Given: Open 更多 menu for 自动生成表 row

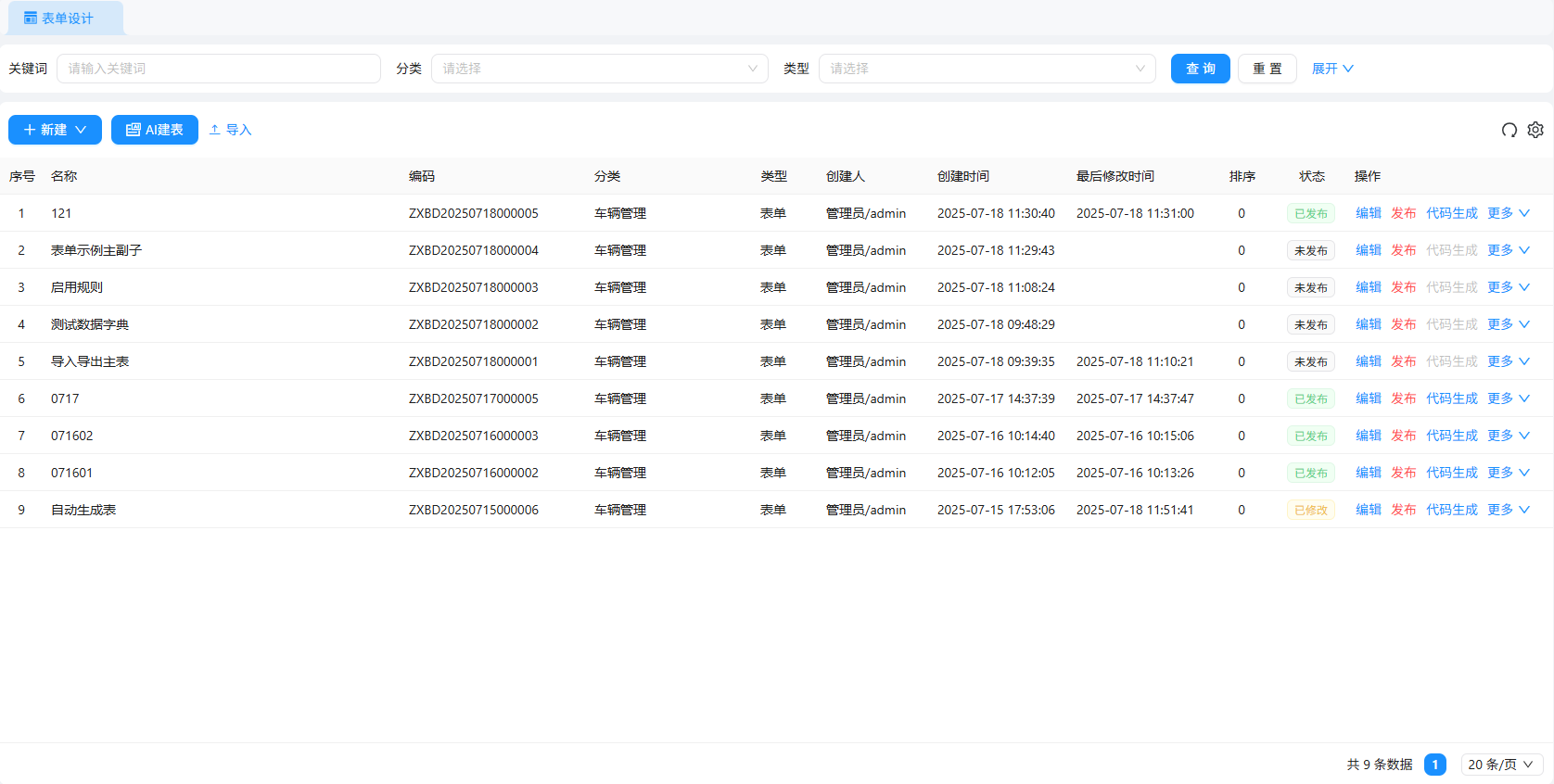Looking at the screenshot, I should (x=1508, y=510).
